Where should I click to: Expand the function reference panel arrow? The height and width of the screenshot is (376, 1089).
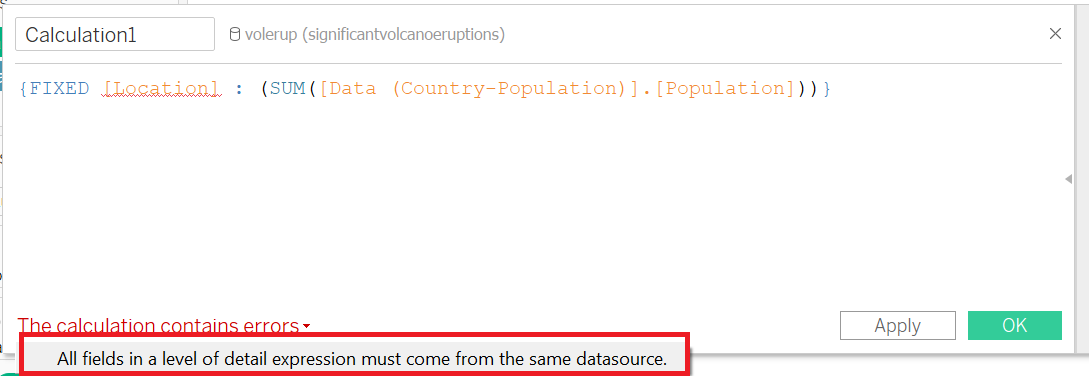point(1068,179)
